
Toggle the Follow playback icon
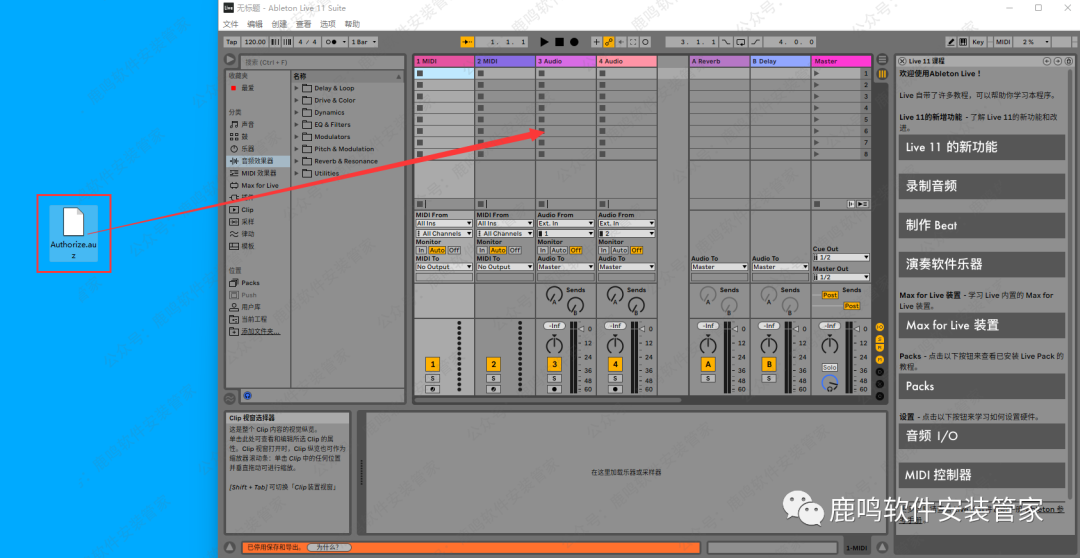(465, 42)
